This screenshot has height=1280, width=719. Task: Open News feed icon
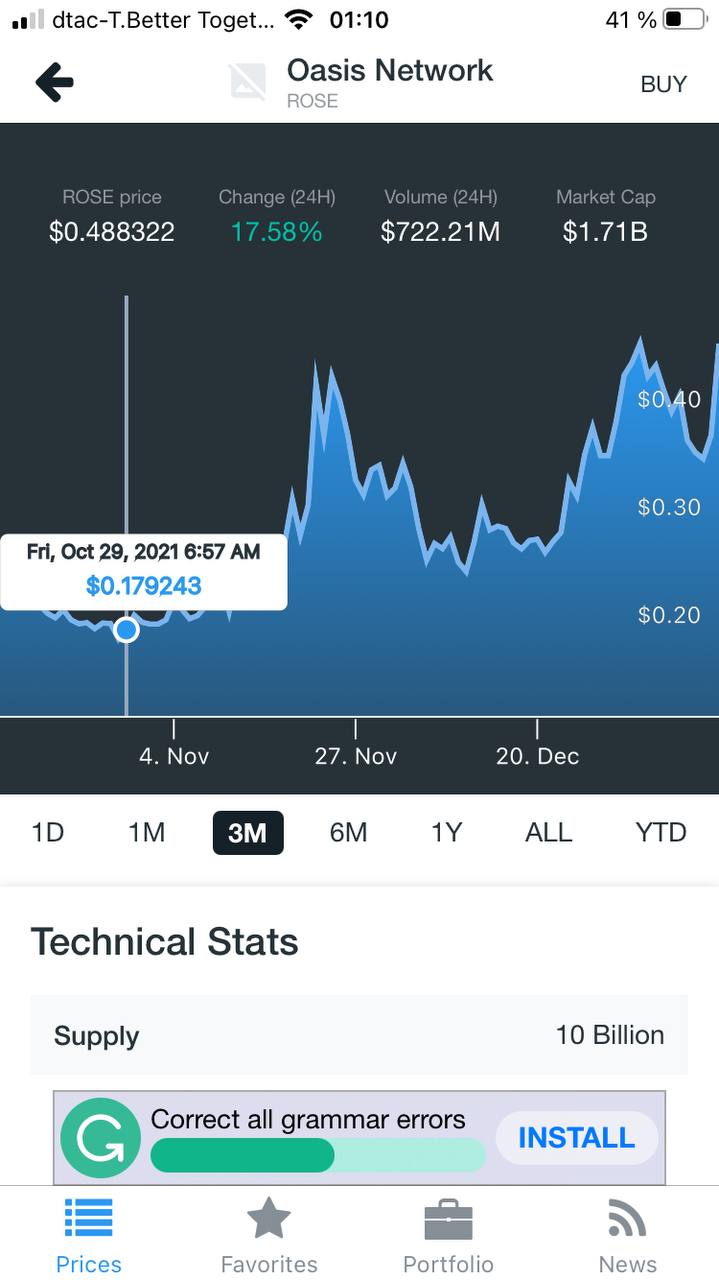(627, 1220)
